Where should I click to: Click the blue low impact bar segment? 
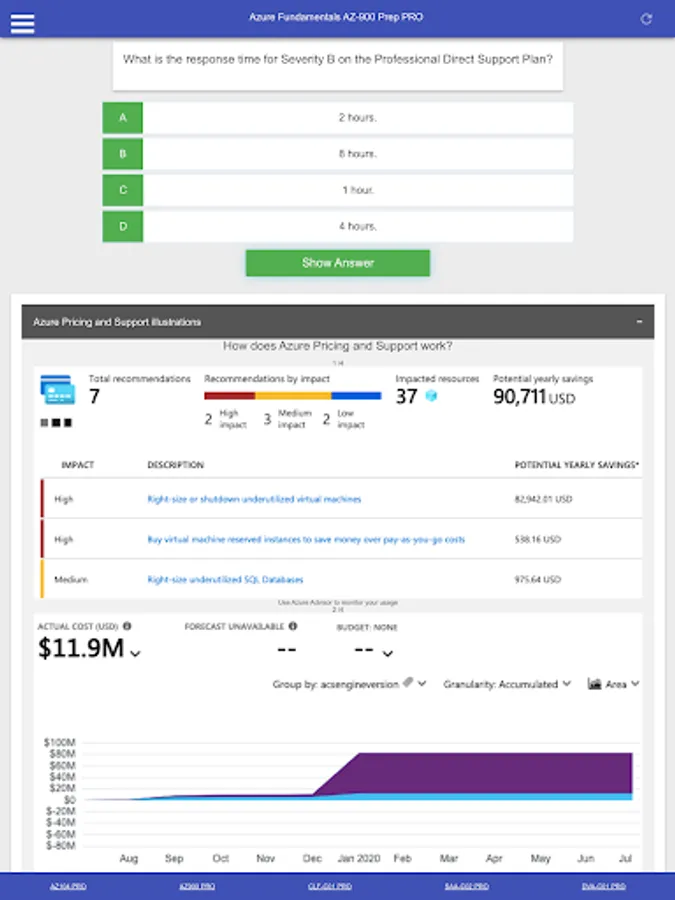pos(356,395)
